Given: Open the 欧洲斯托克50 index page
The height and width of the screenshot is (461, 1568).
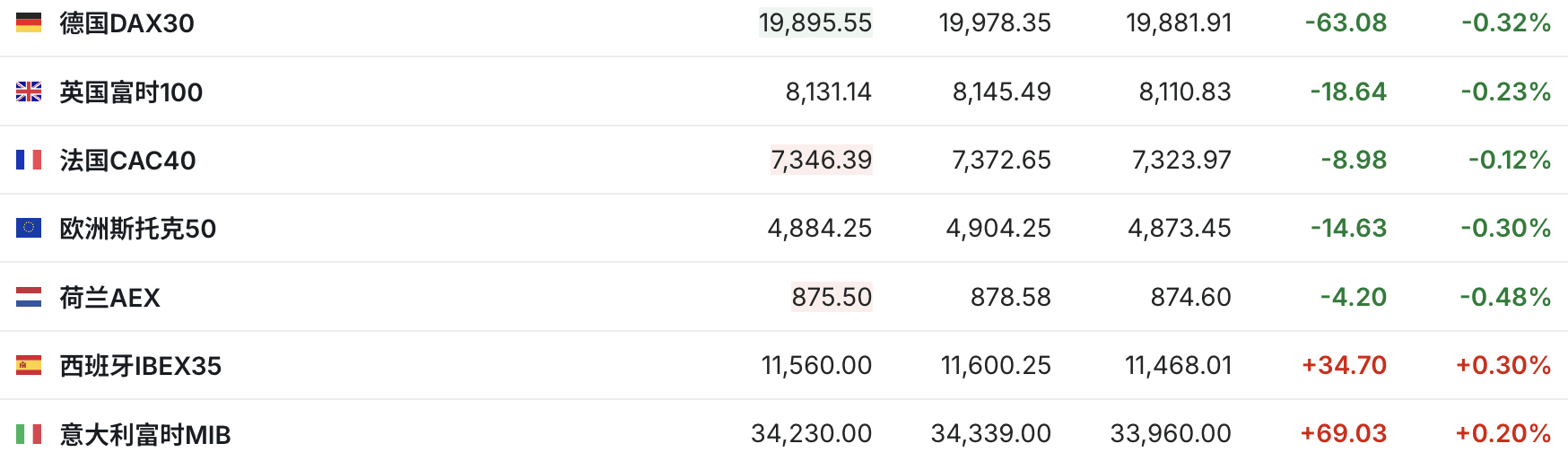Looking at the screenshot, I should [138, 229].
